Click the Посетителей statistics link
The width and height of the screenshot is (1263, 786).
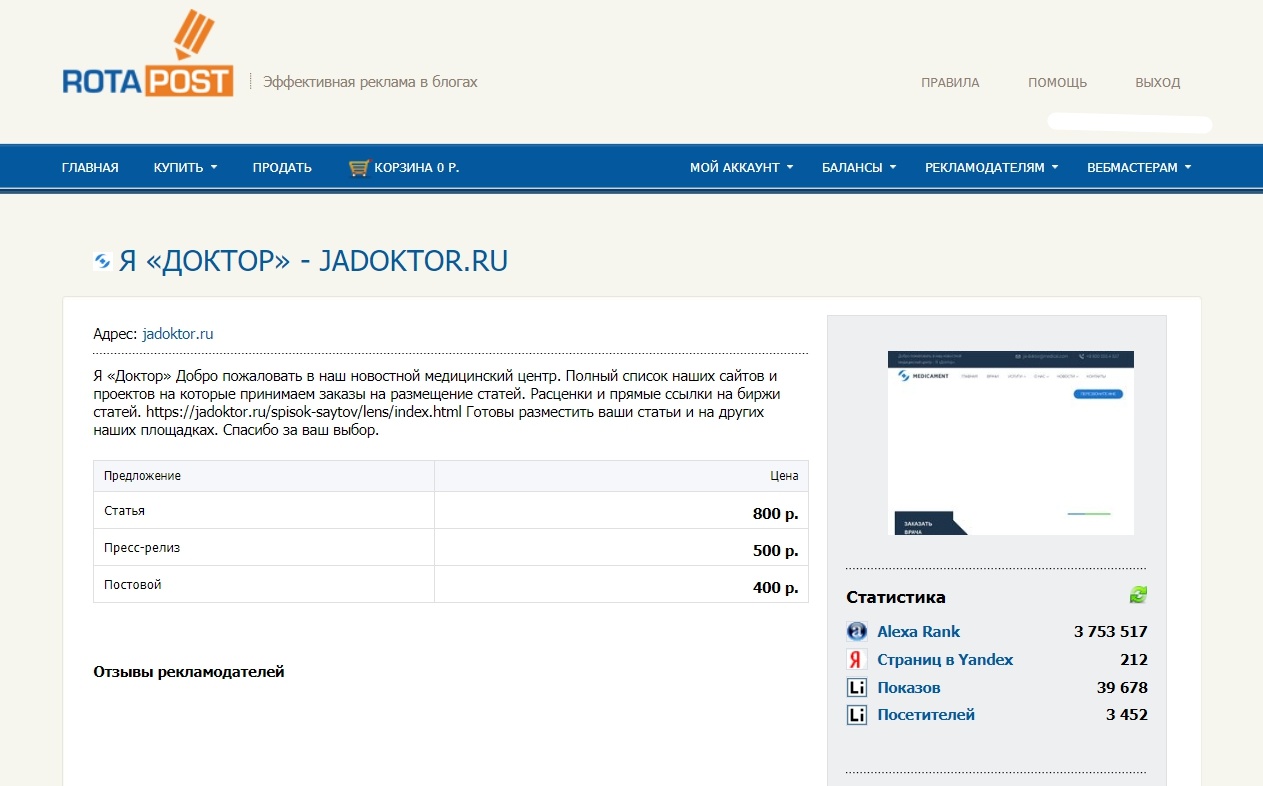(926, 715)
